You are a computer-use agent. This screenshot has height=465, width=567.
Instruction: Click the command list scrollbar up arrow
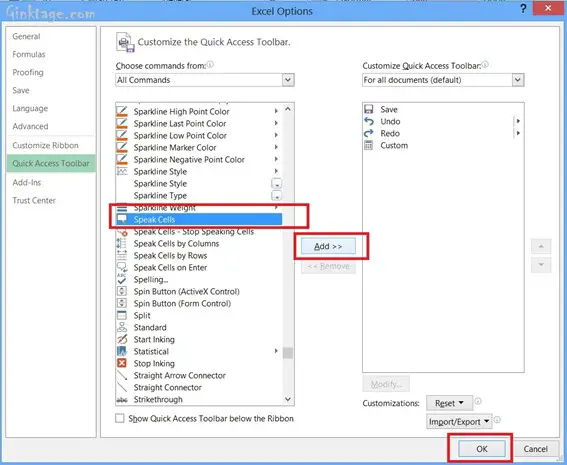pyautogui.click(x=288, y=109)
